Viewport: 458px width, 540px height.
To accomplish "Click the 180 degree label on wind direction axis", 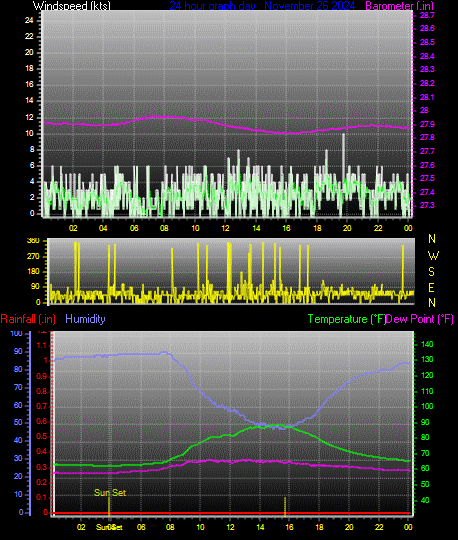I will (x=33, y=271).
